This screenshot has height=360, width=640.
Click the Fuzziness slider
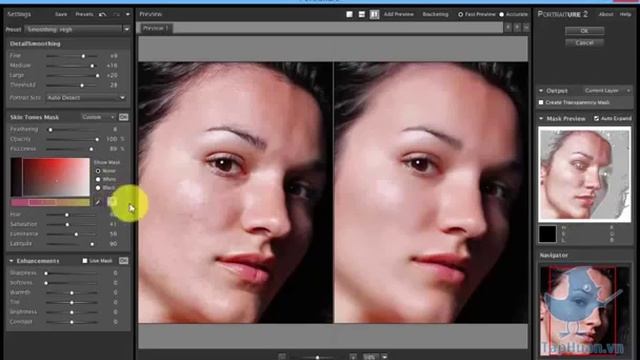click(x=72, y=149)
